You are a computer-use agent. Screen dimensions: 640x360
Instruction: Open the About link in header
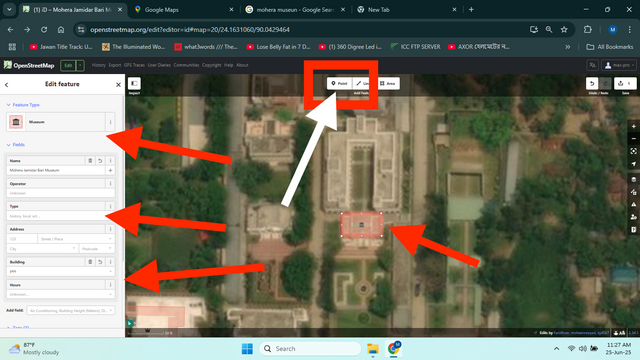click(242, 65)
